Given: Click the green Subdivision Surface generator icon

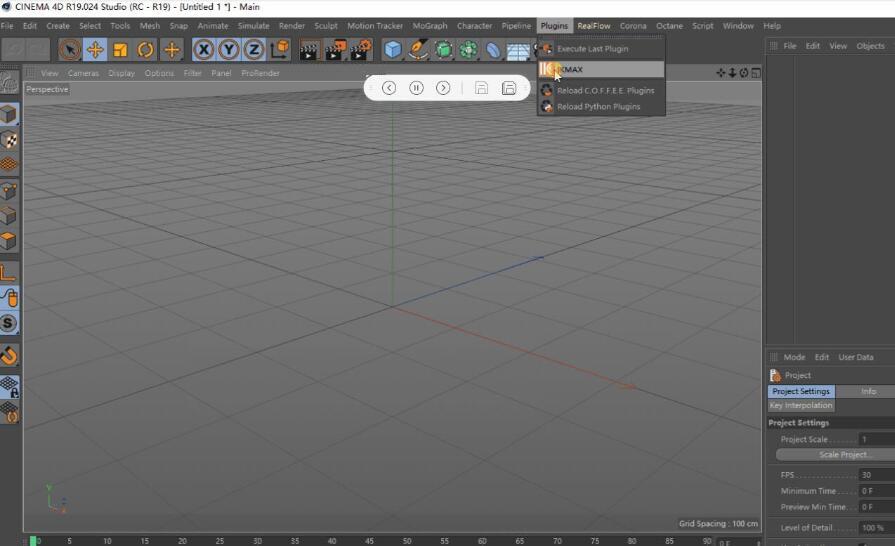Looking at the screenshot, I should click(x=444, y=50).
